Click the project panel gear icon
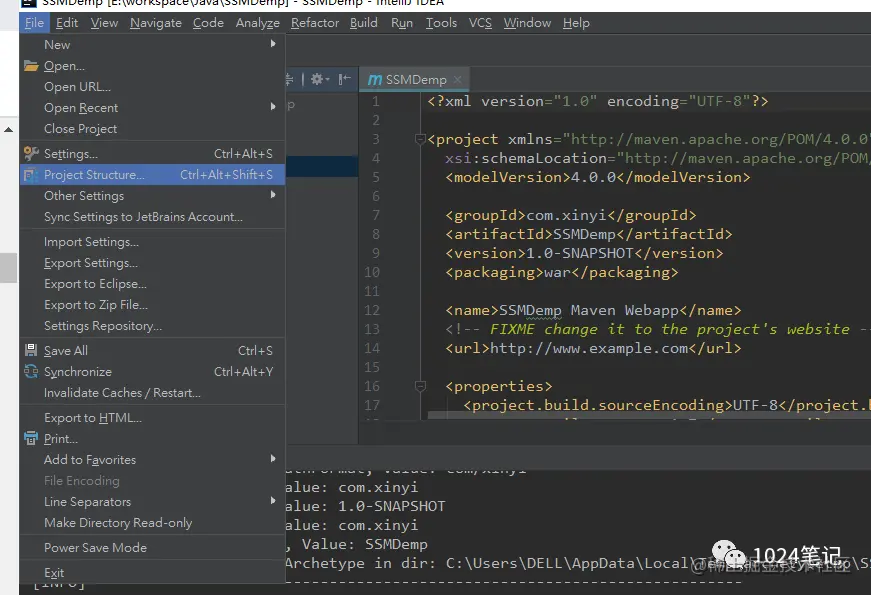Image resolution: width=871 pixels, height=595 pixels. [319, 79]
